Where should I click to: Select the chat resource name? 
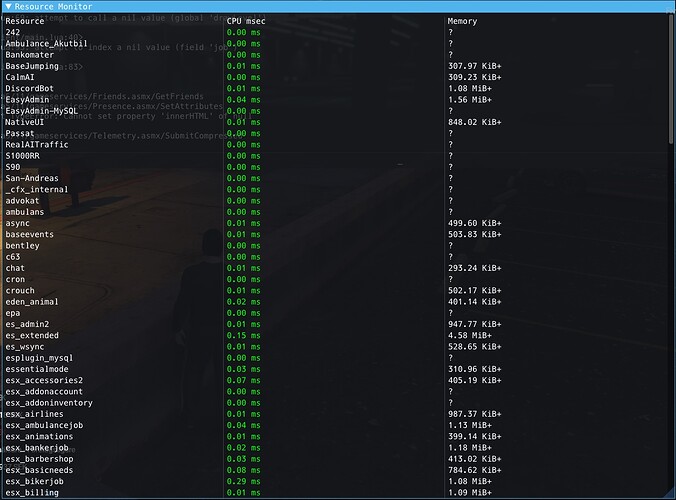click(x=15, y=268)
